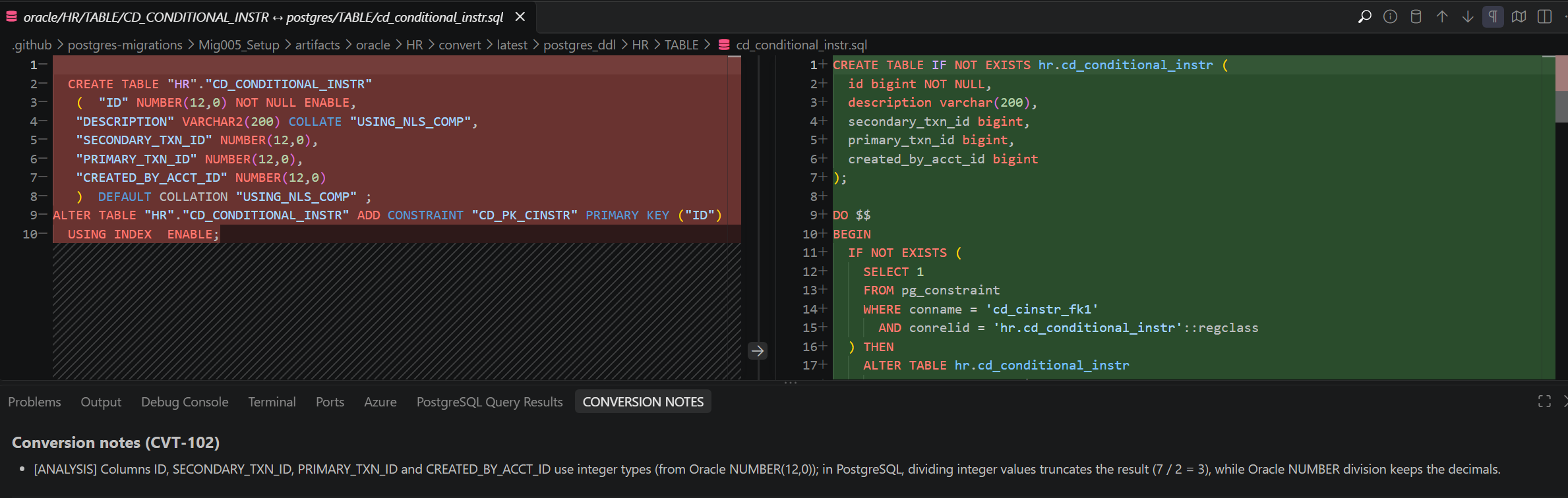
Task: Click 'USING INDEX ENABLE;' on left line 10
Action: point(143,235)
